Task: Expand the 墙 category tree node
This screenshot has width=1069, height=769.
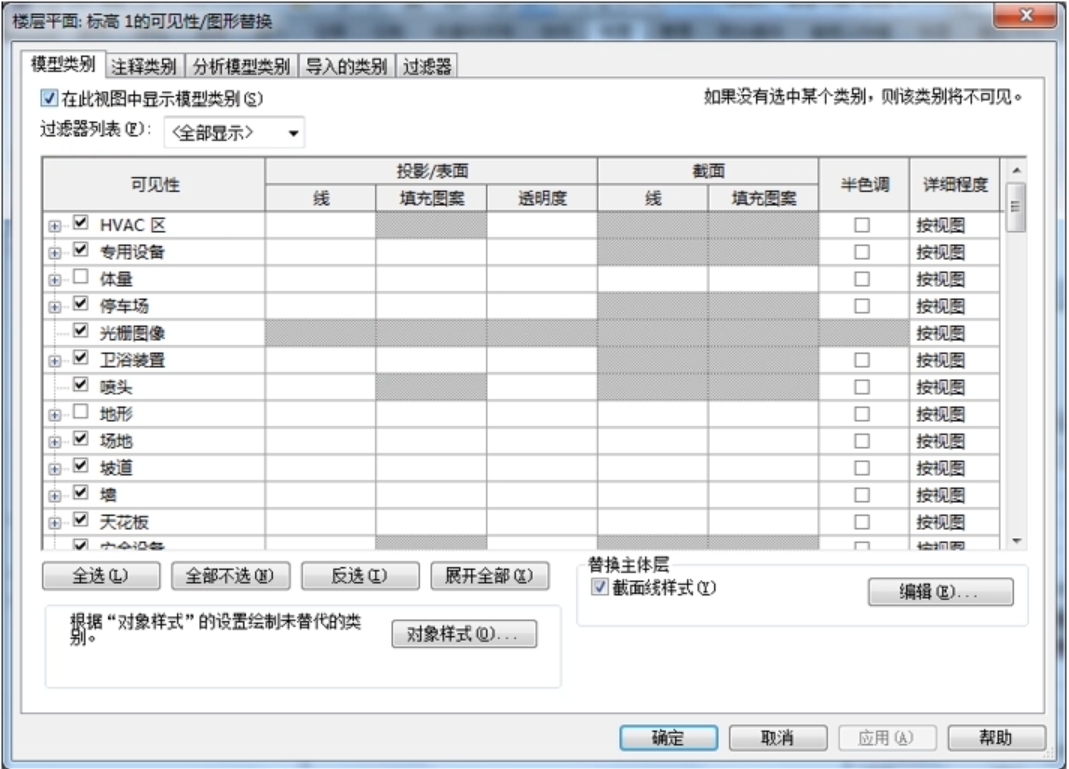Action: tap(54, 495)
